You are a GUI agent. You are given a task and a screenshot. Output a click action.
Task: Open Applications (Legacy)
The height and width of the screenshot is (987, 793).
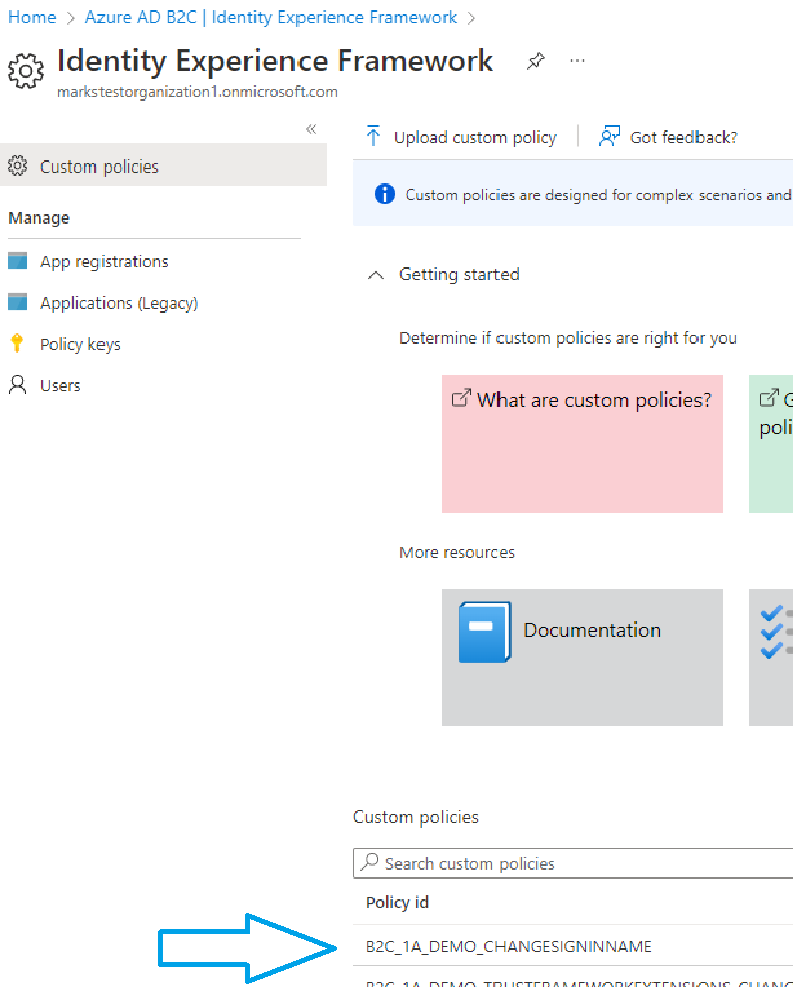pyautogui.click(x=119, y=303)
